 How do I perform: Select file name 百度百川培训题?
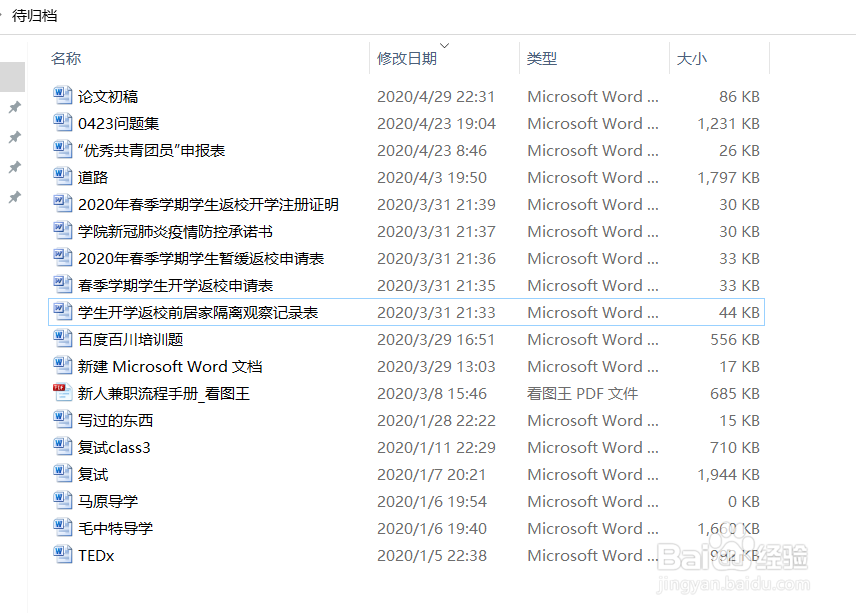[x=130, y=340]
